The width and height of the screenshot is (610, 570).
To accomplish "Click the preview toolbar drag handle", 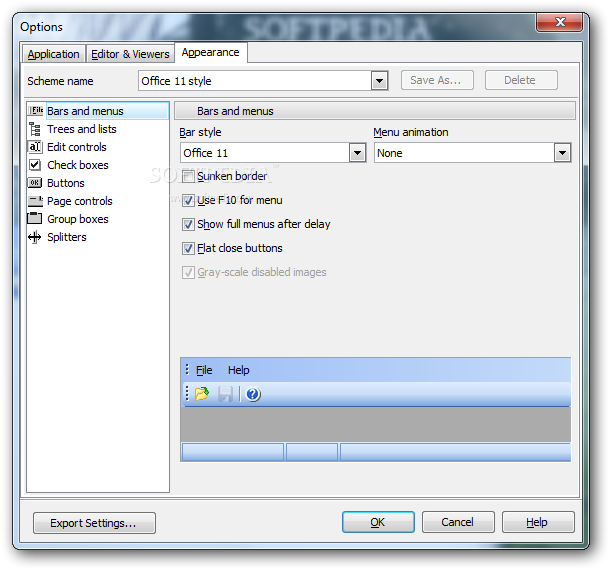I will 187,393.
